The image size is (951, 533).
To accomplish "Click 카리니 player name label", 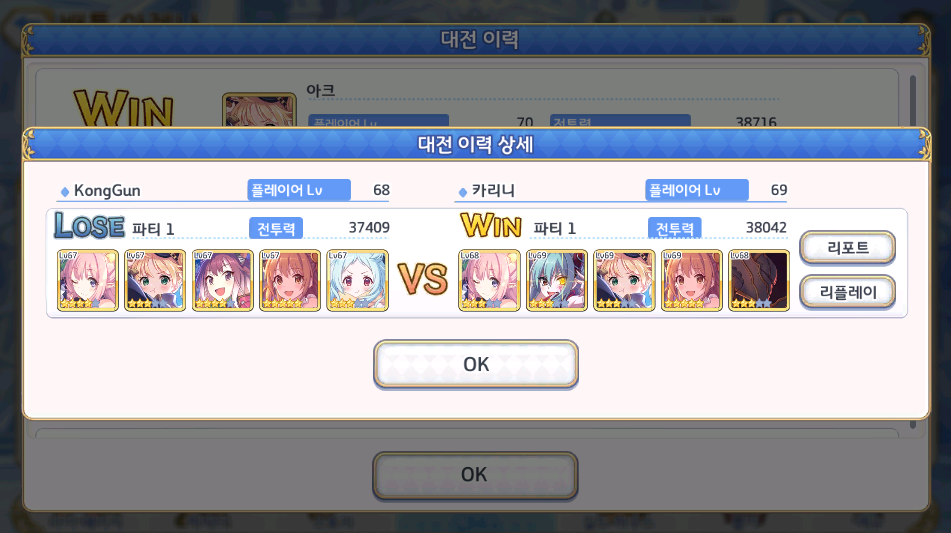I will 493,190.
